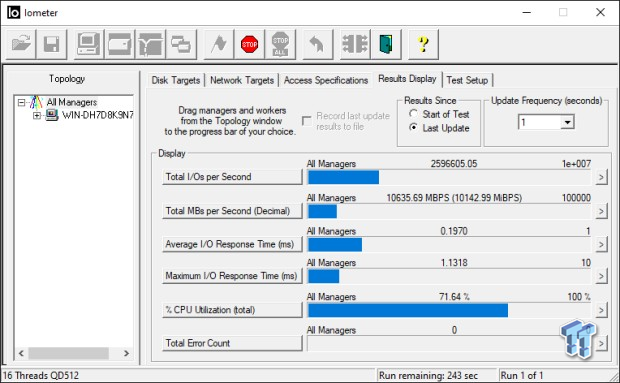
Task: Open test configuration file icon
Action: click(x=21, y=44)
